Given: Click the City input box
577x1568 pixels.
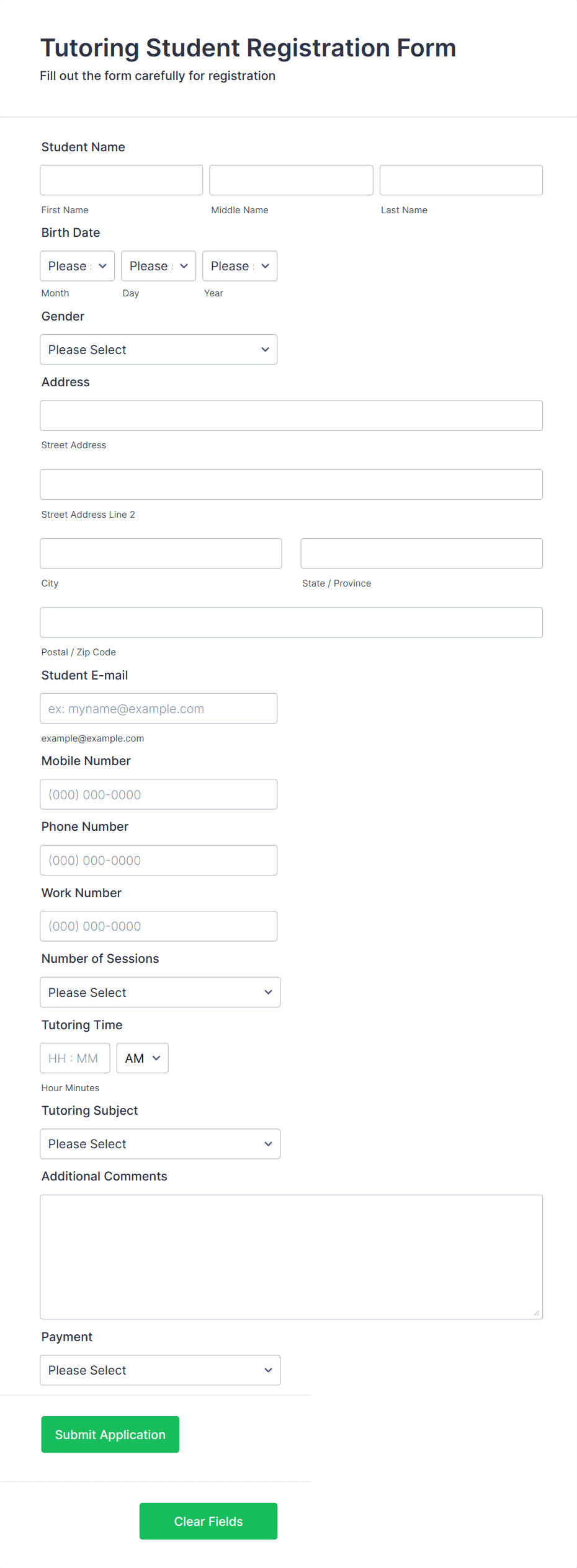Looking at the screenshot, I should (160, 553).
